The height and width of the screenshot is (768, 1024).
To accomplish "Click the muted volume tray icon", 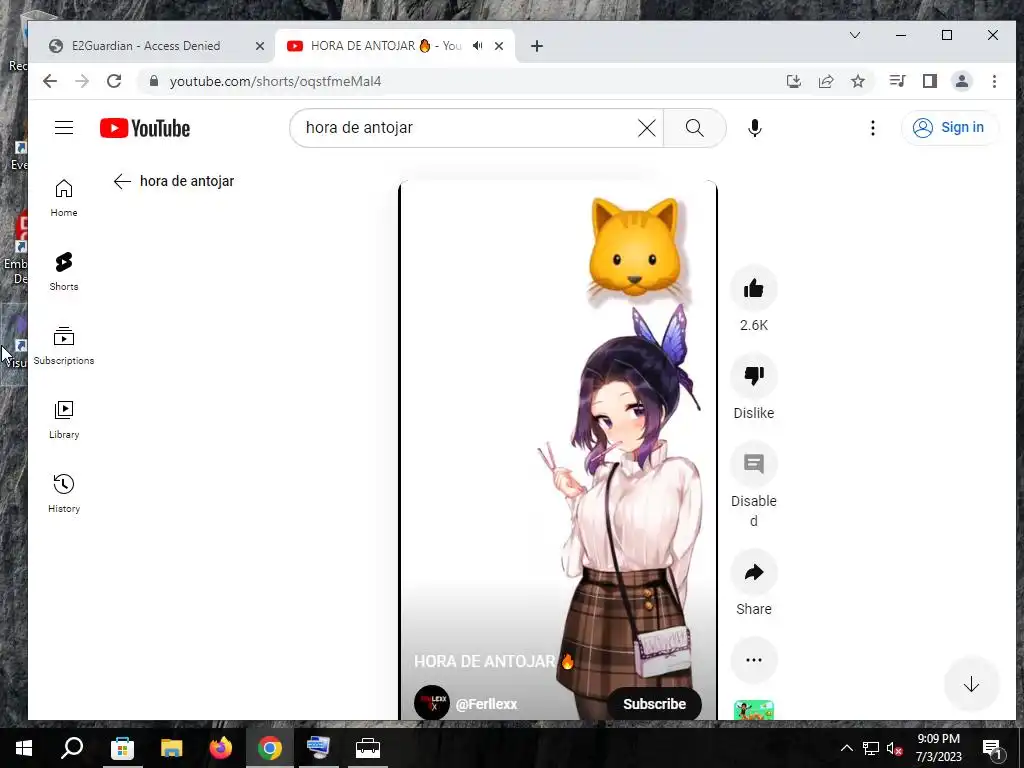I will (895, 749).
